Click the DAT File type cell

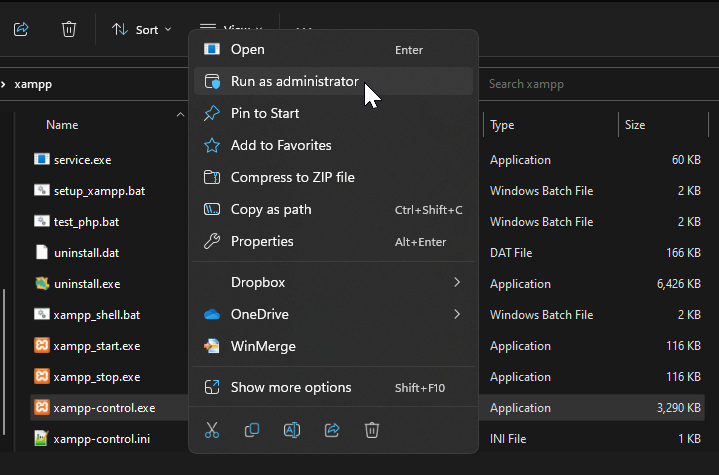[511, 253]
